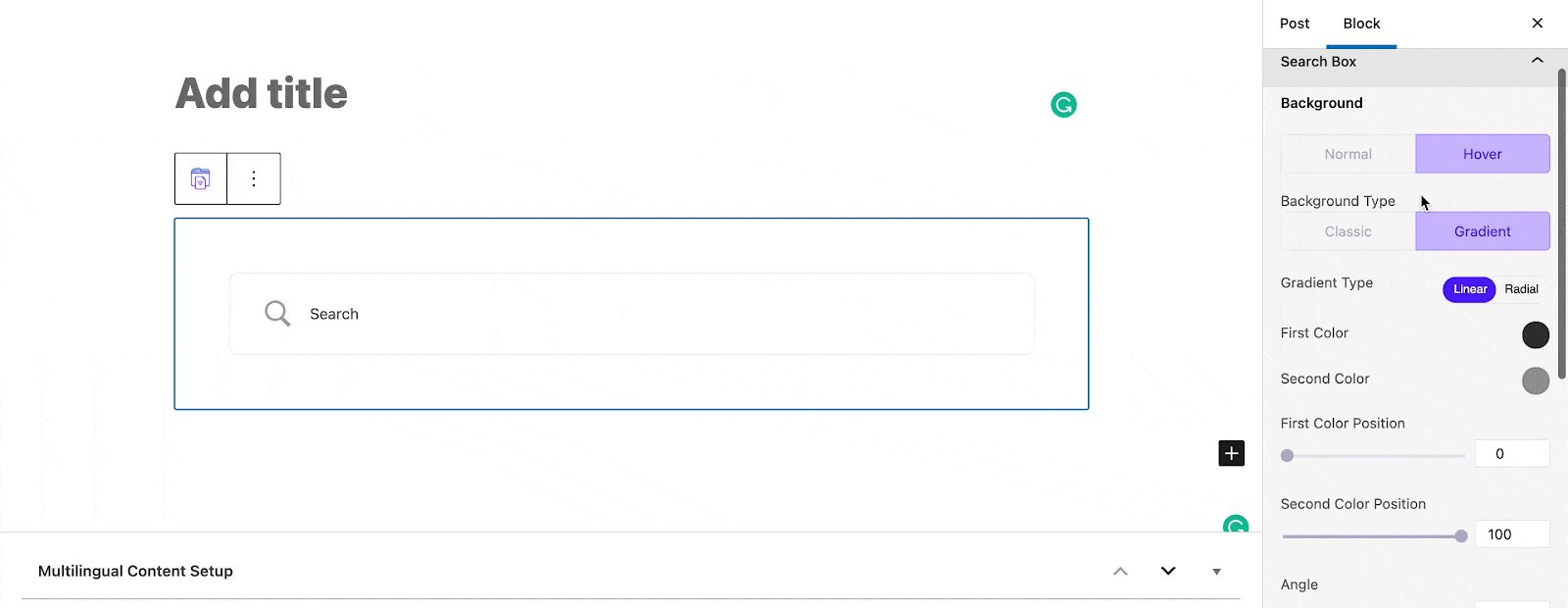
Task: Click the close X on the settings sidebar
Action: [1538, 23]
